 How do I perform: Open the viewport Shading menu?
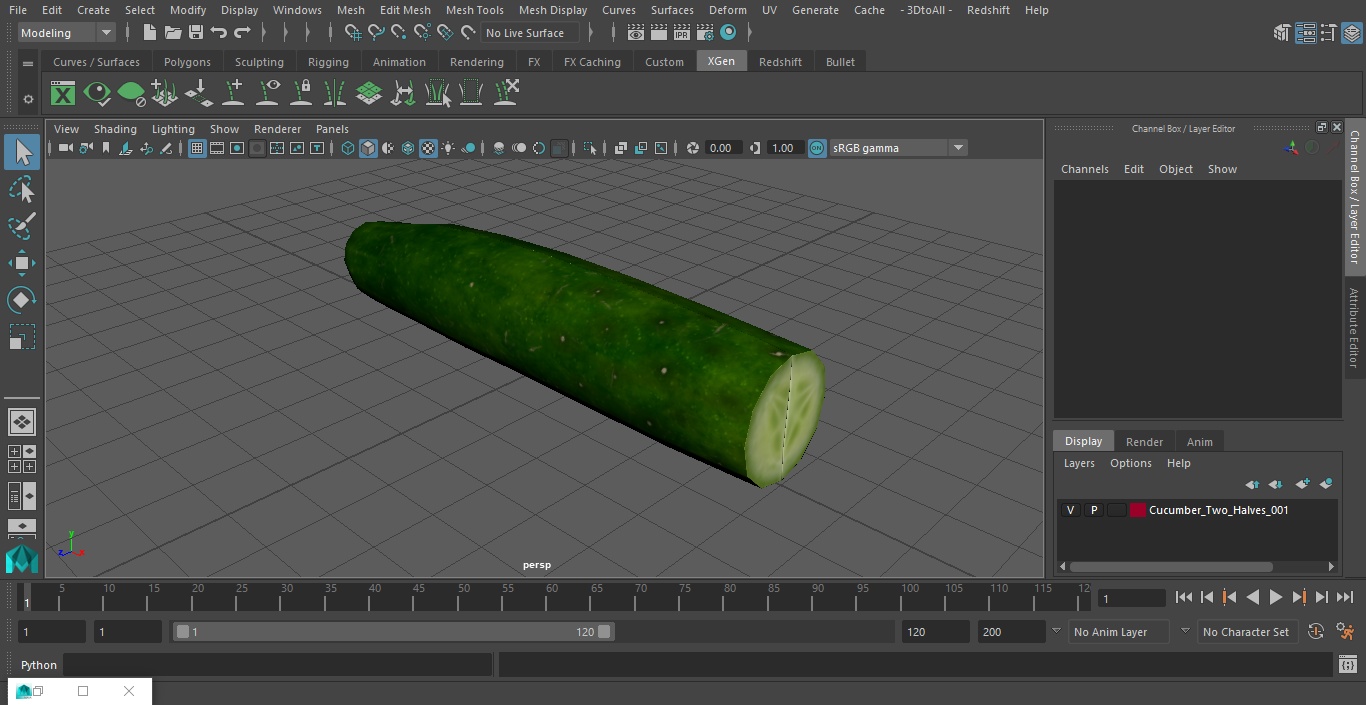115,129
